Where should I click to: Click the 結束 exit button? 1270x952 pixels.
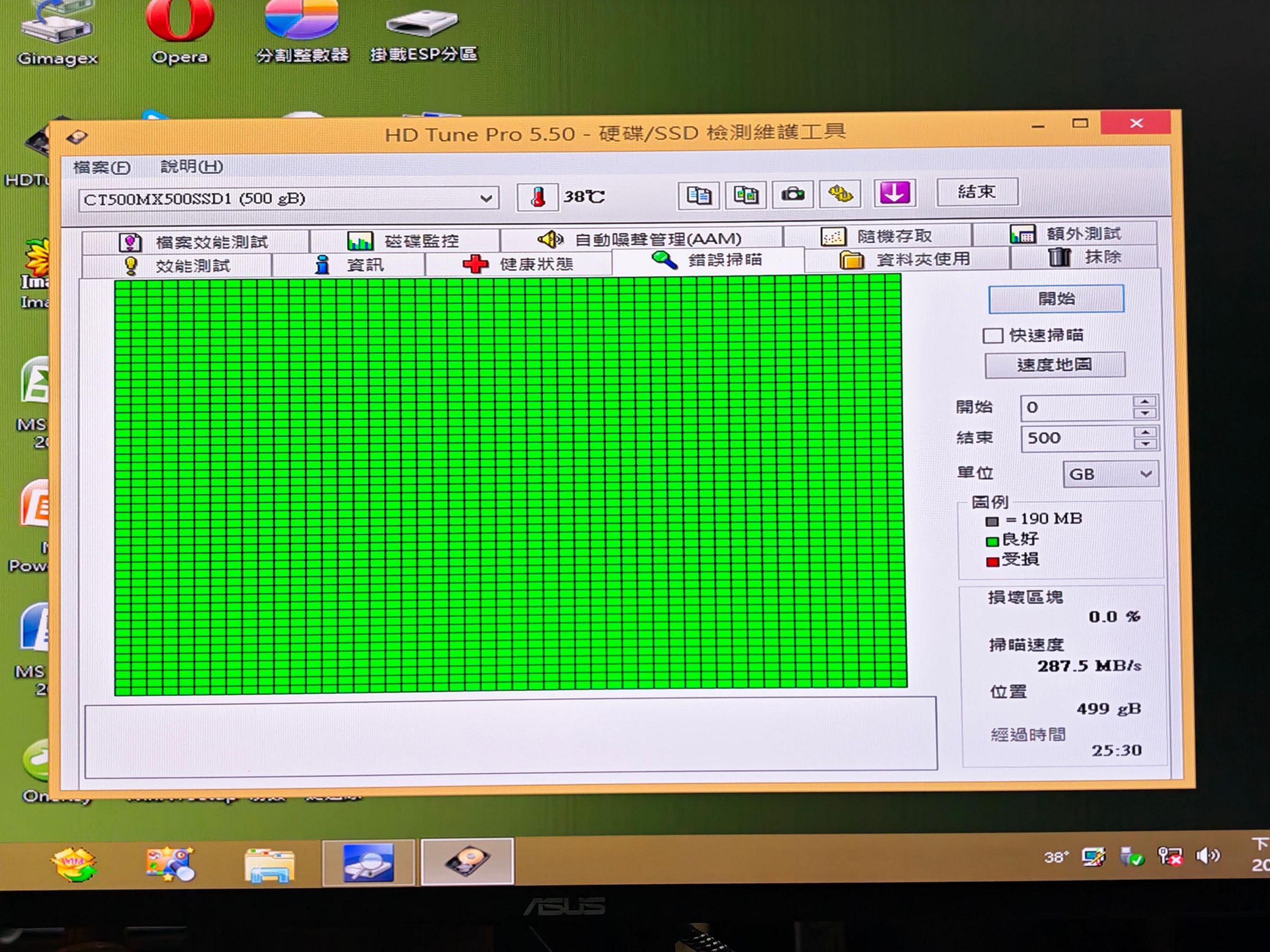[977, 191]
